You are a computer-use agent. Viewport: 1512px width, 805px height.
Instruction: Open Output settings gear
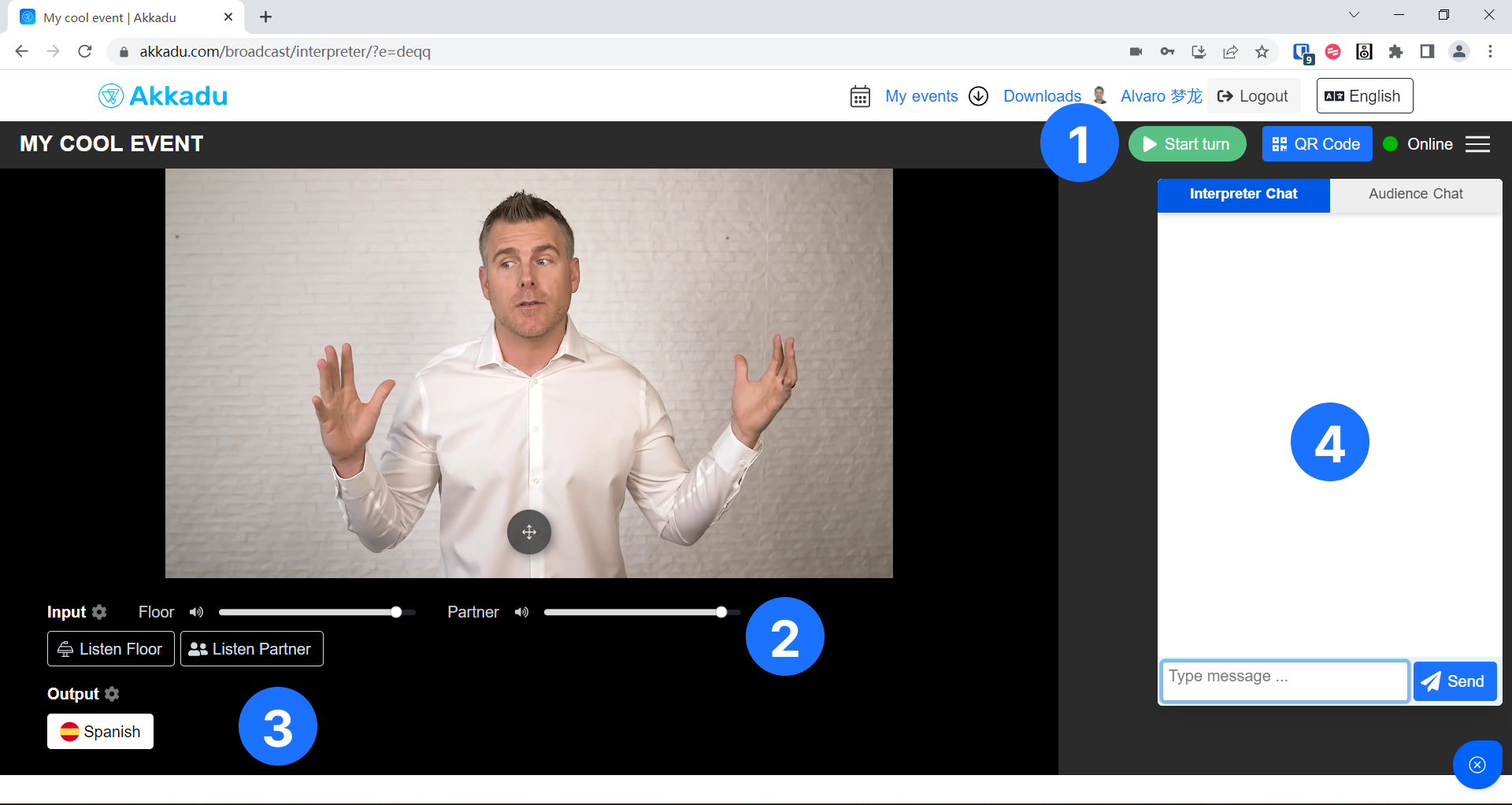(x=112, y=694)
